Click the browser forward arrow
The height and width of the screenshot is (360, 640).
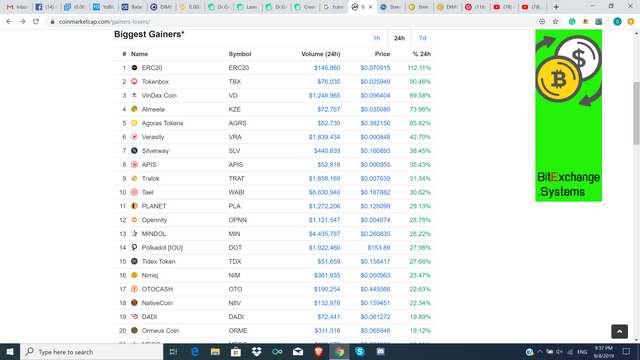pos(22,22)
